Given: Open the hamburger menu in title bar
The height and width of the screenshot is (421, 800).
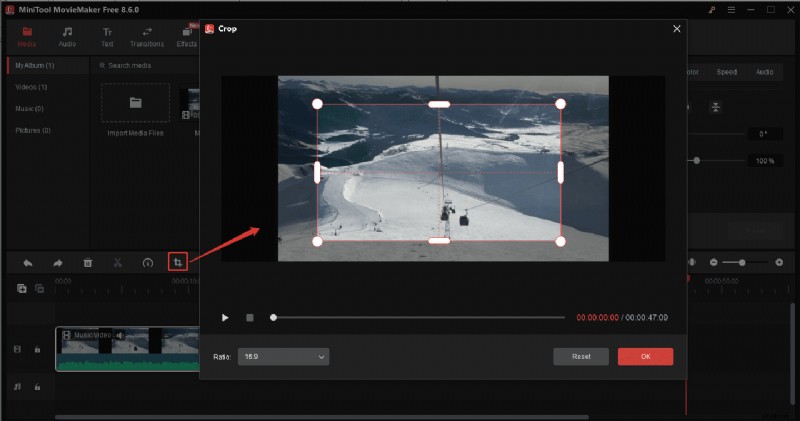Looking at the screenshot, I should coord(731,10).
